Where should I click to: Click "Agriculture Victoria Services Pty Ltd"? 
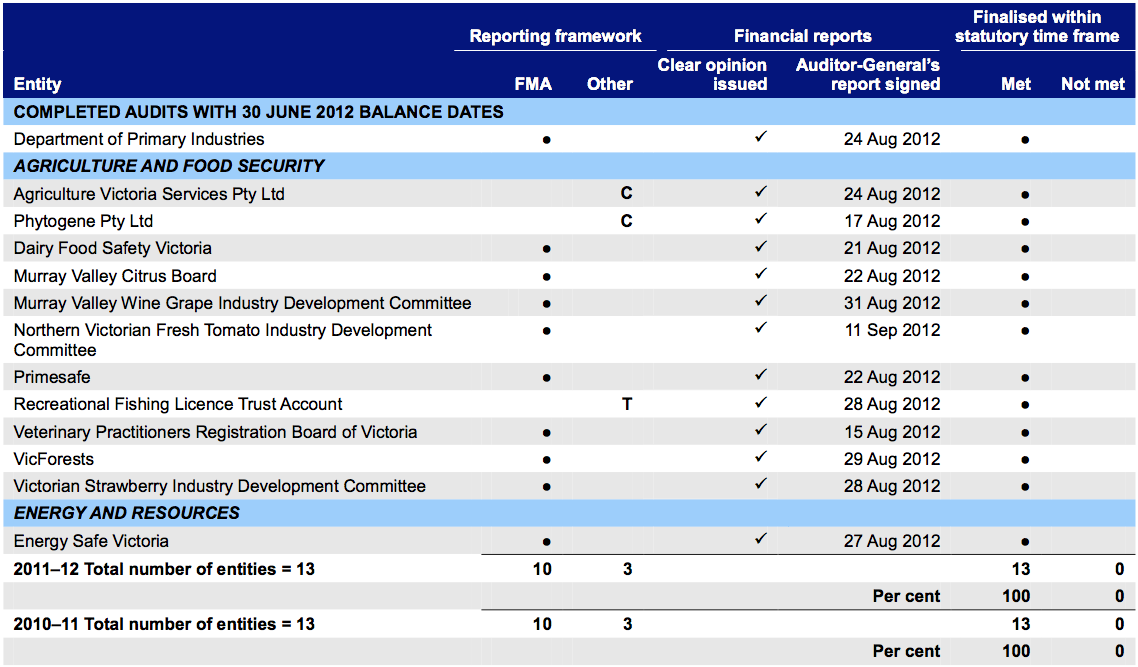(x=149, y=195)
